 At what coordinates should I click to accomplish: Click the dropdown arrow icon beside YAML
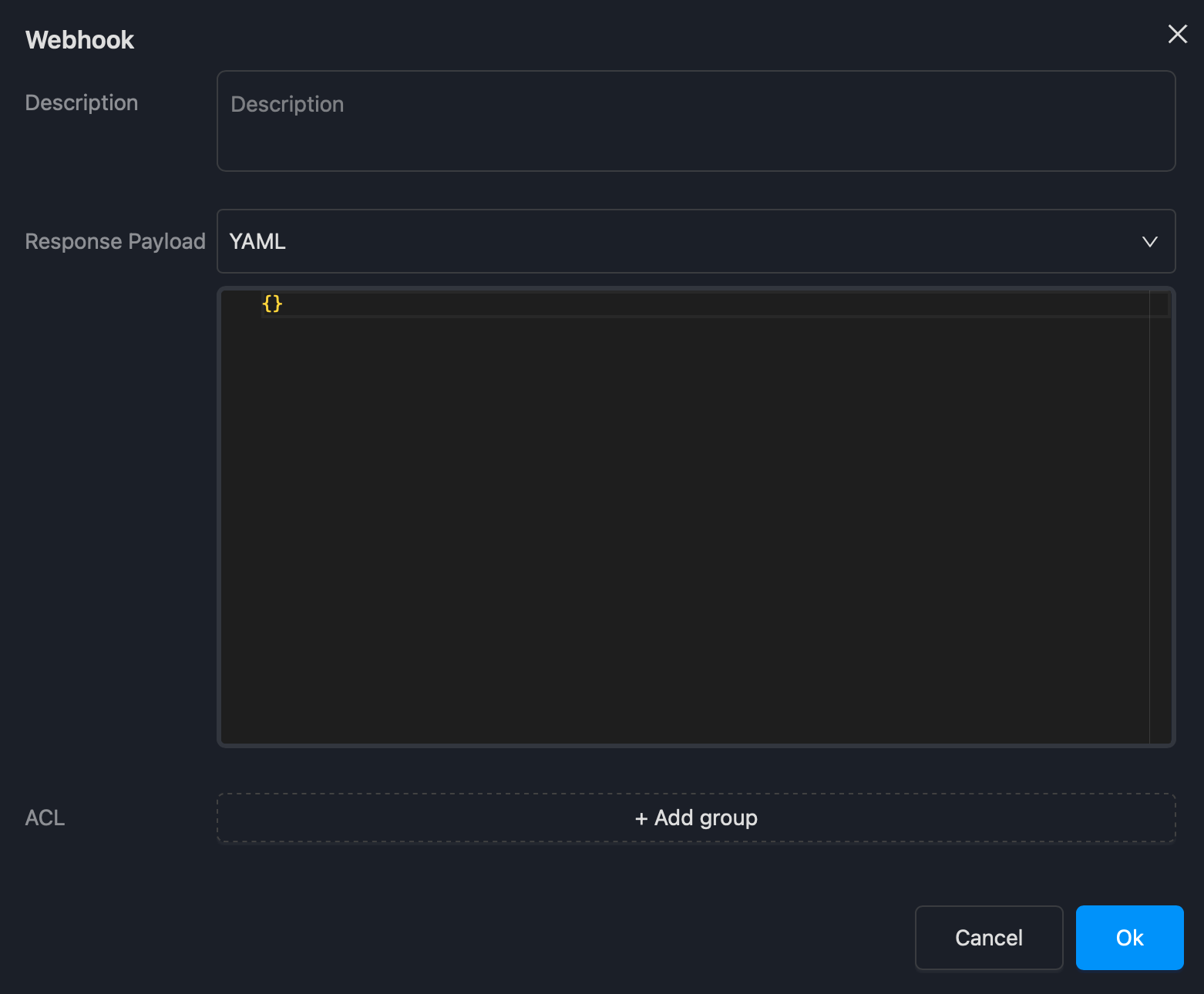[x=1149, y=241]
